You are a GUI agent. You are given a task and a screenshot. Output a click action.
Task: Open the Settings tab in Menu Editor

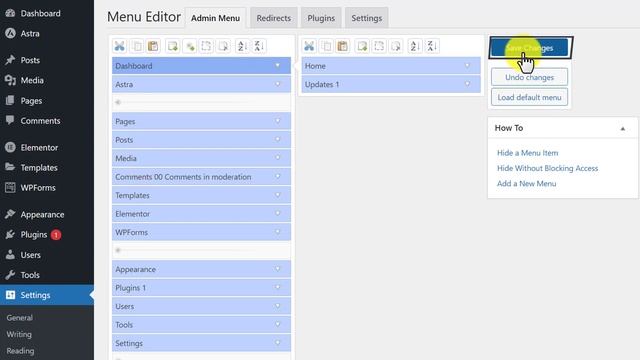click(367, 18)
